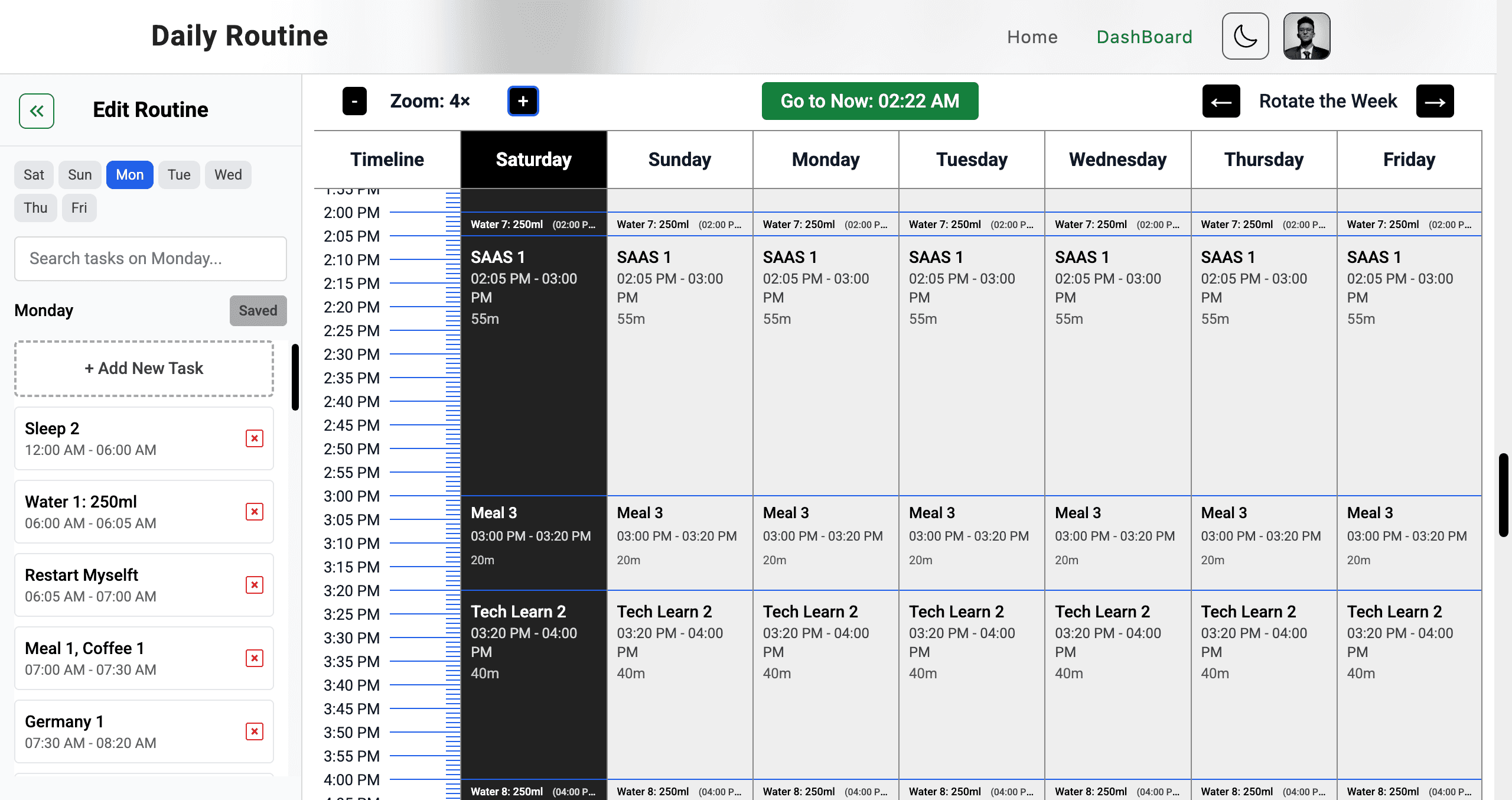The width and height of the screenshot is (1512, 800).
Task: Delete the Meal 1, Coffee 1 task
Action: click(x=255, y=658)
